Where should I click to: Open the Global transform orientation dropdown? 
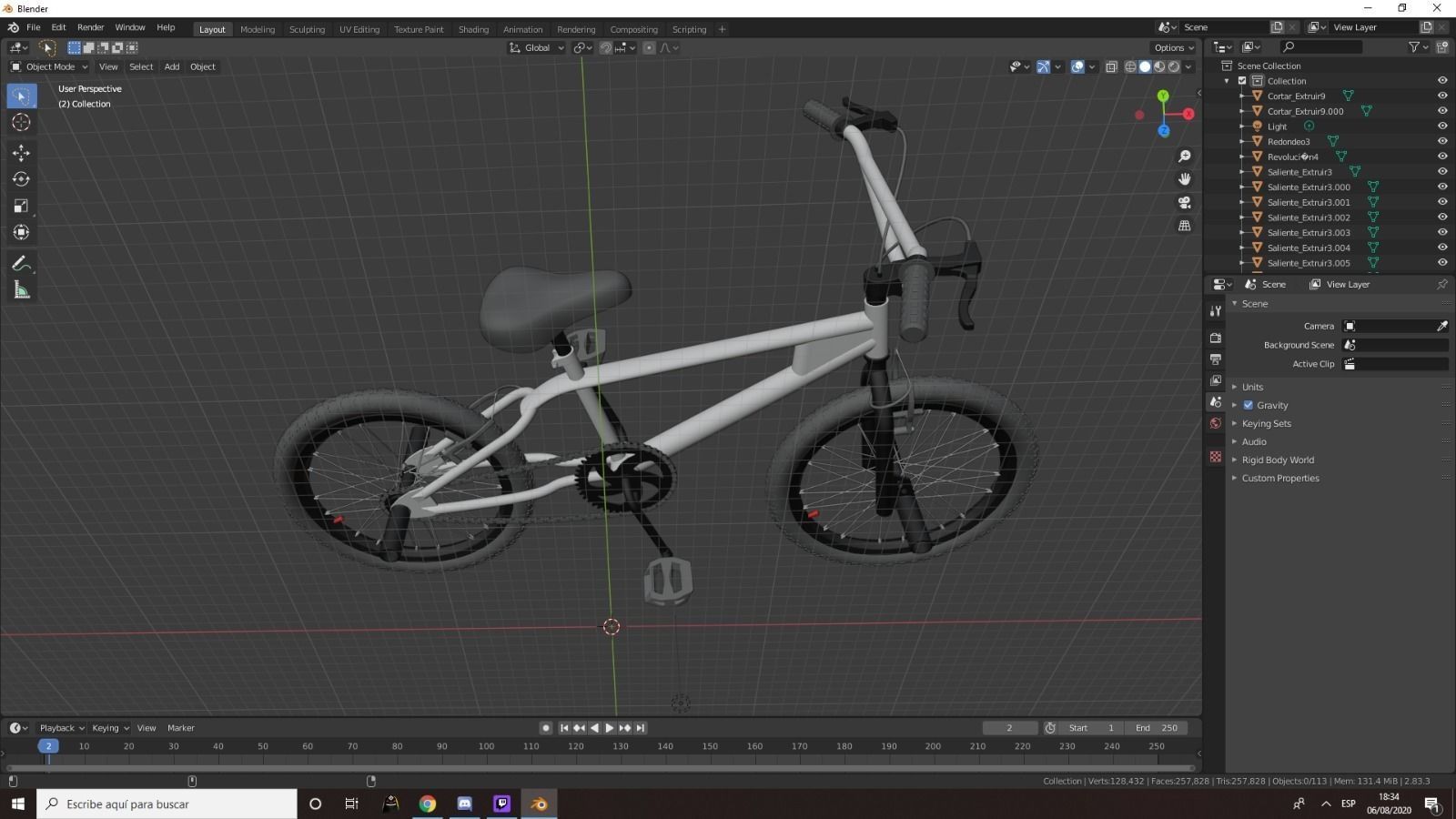click(x=536, y=47)
